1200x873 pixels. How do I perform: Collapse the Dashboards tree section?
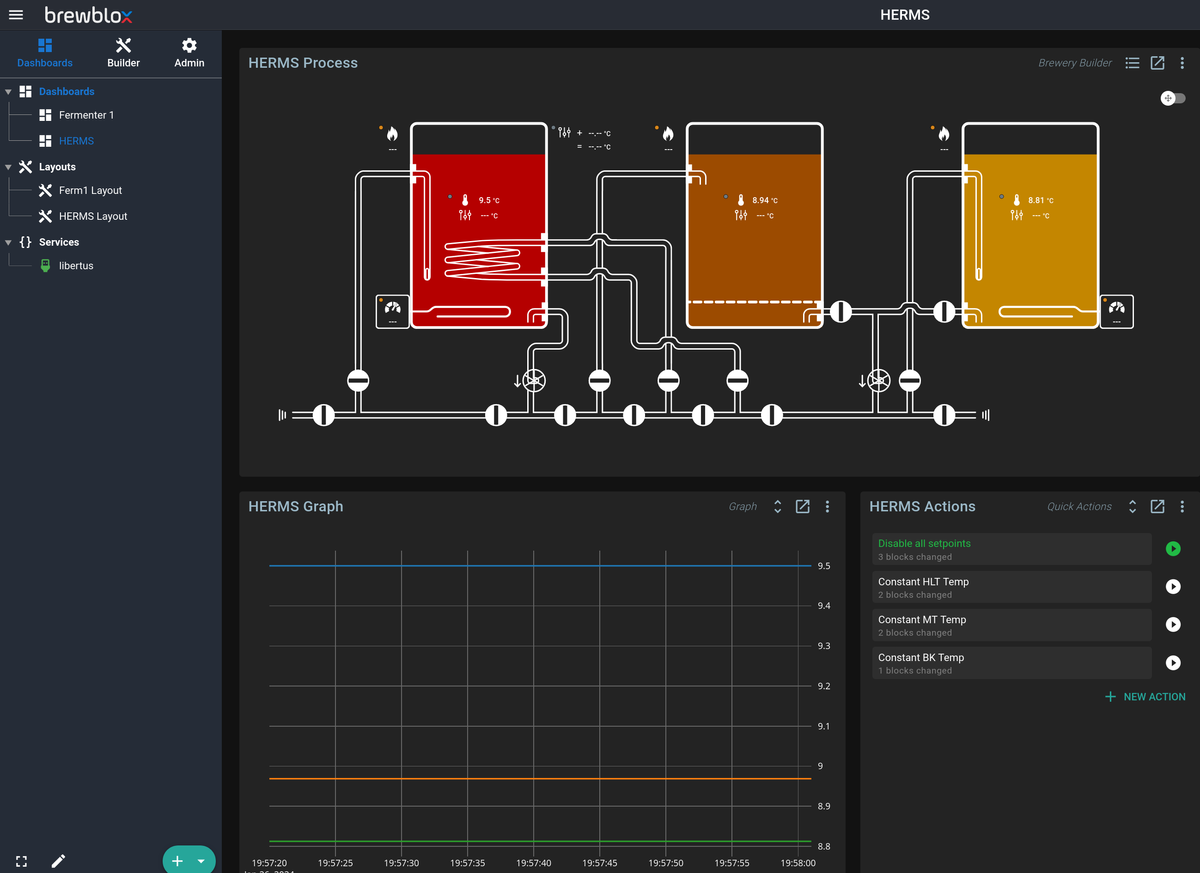[9, 92]
